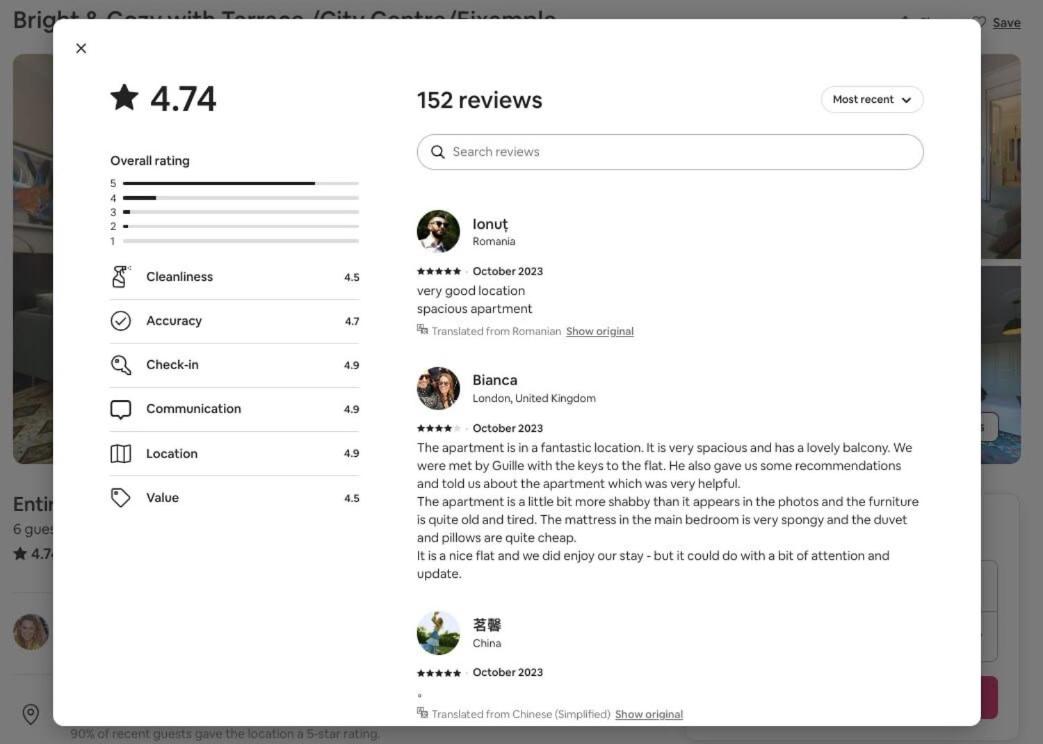The image size is (1043, 744).
Task: Open the Most recent sort dropdown
Action: click(x=872, y=100)
